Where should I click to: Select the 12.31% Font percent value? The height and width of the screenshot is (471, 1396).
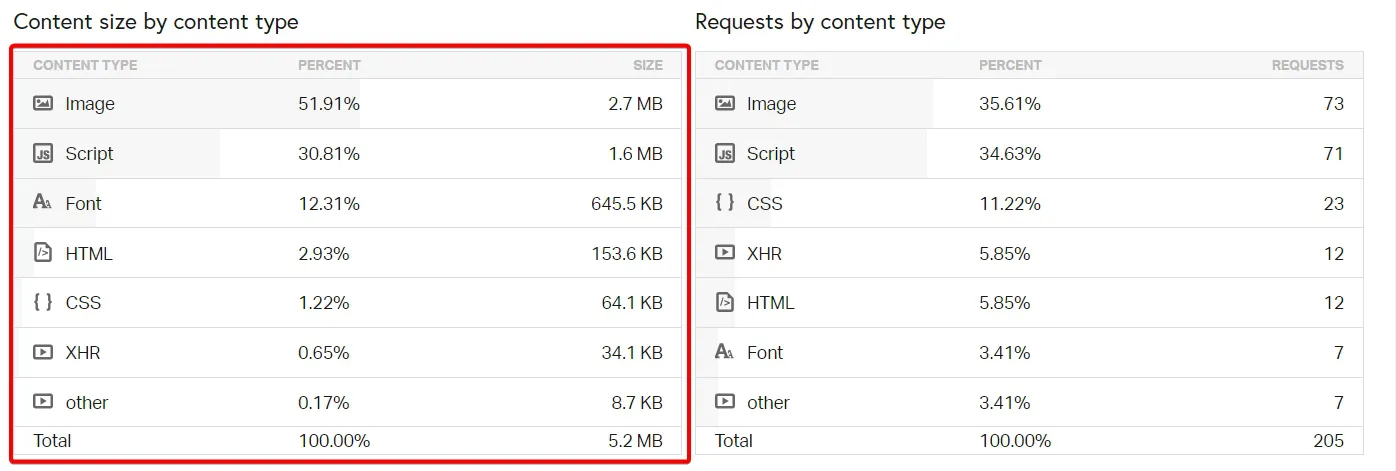329,204
